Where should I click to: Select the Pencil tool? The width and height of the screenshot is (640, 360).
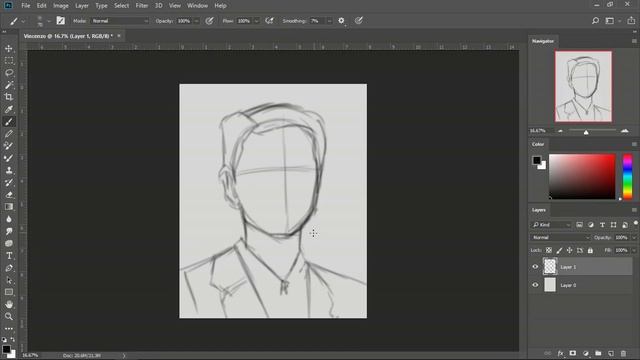(9, 134)
